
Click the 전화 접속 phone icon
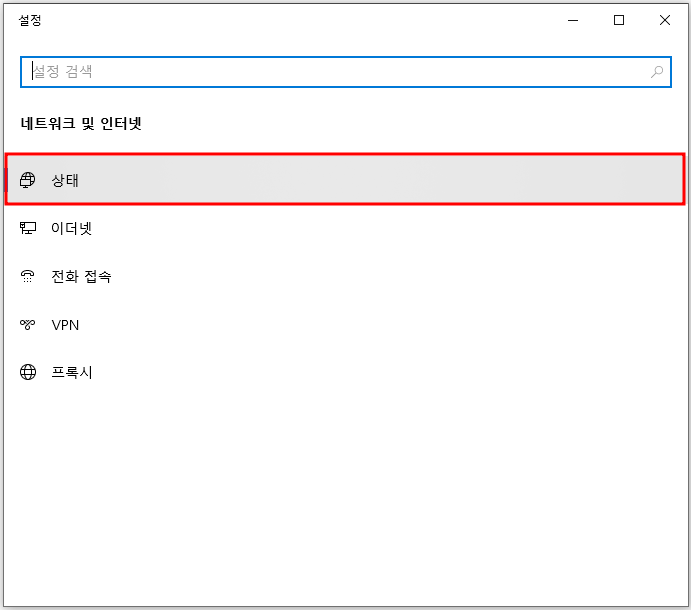click(x=27, y=276)
